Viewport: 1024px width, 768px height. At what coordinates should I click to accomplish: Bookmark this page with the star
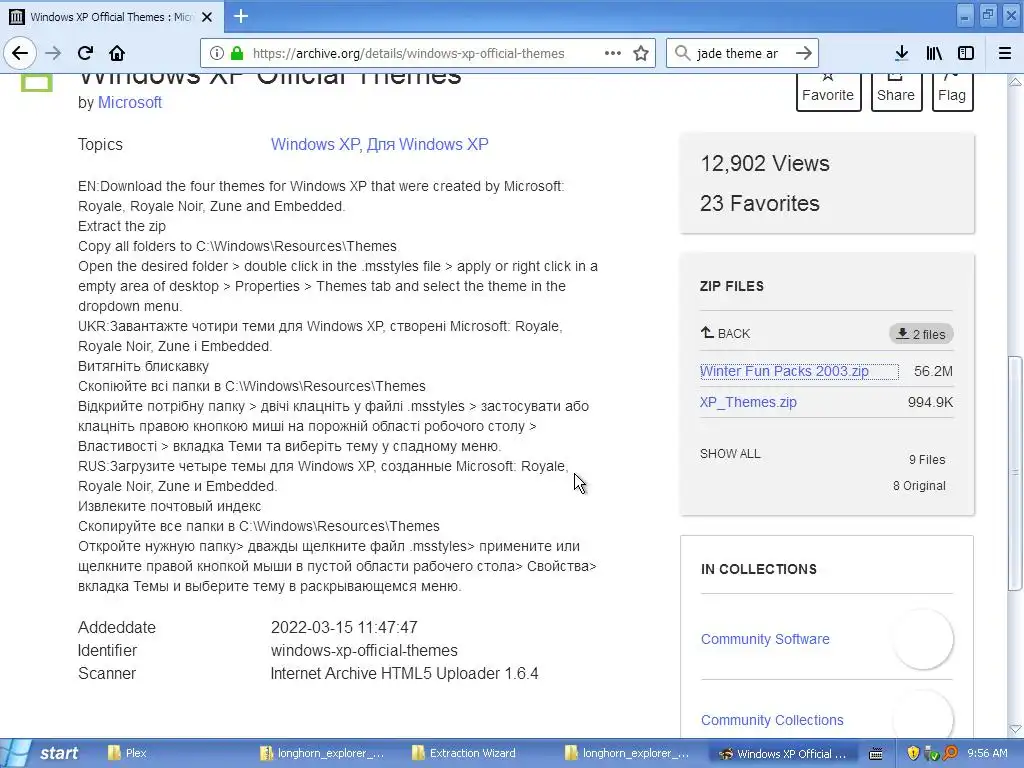[641, 54]
